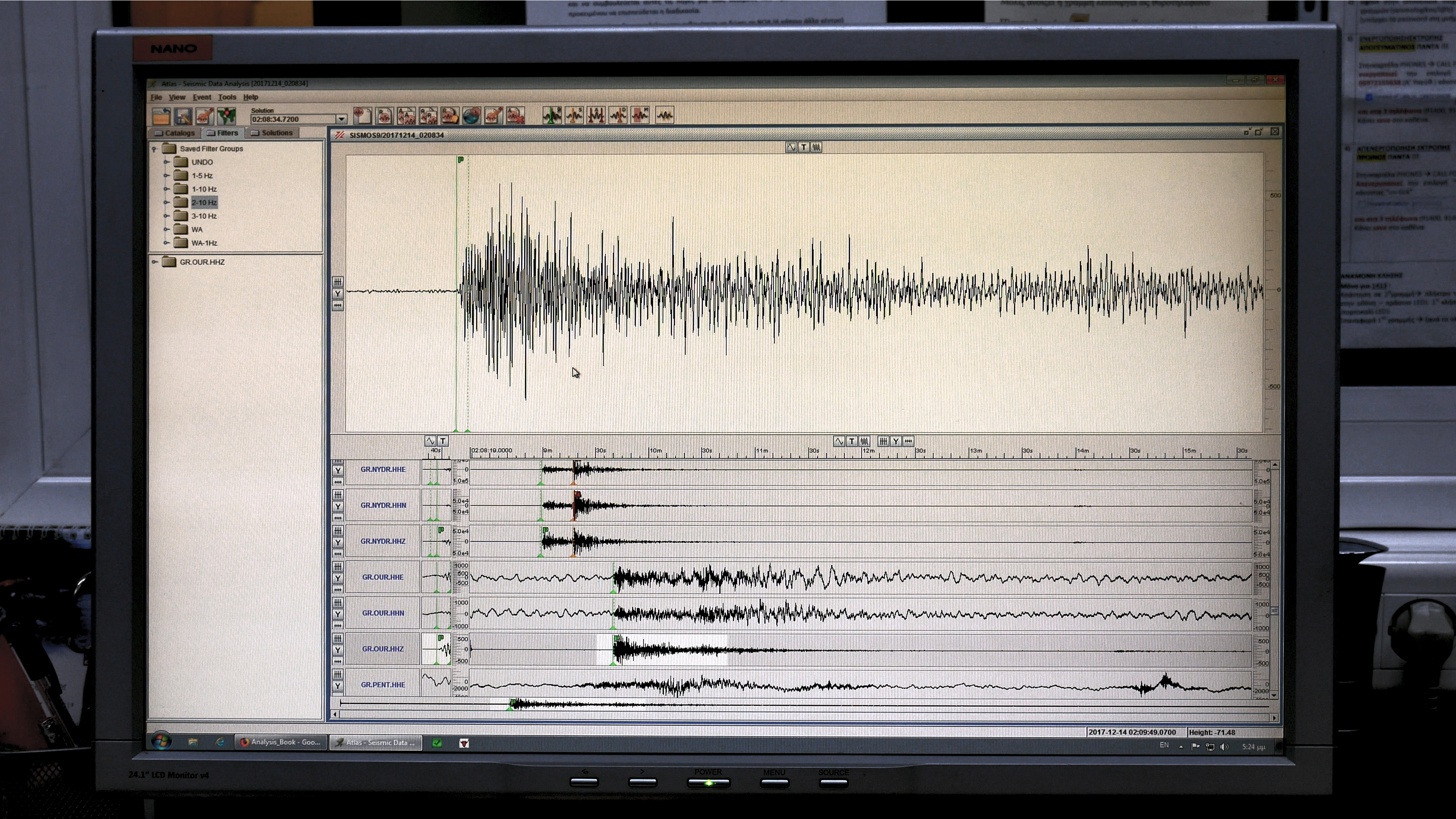
Task: Open Analysis_Book Firefox taskbar button
Action: point(280,742)
